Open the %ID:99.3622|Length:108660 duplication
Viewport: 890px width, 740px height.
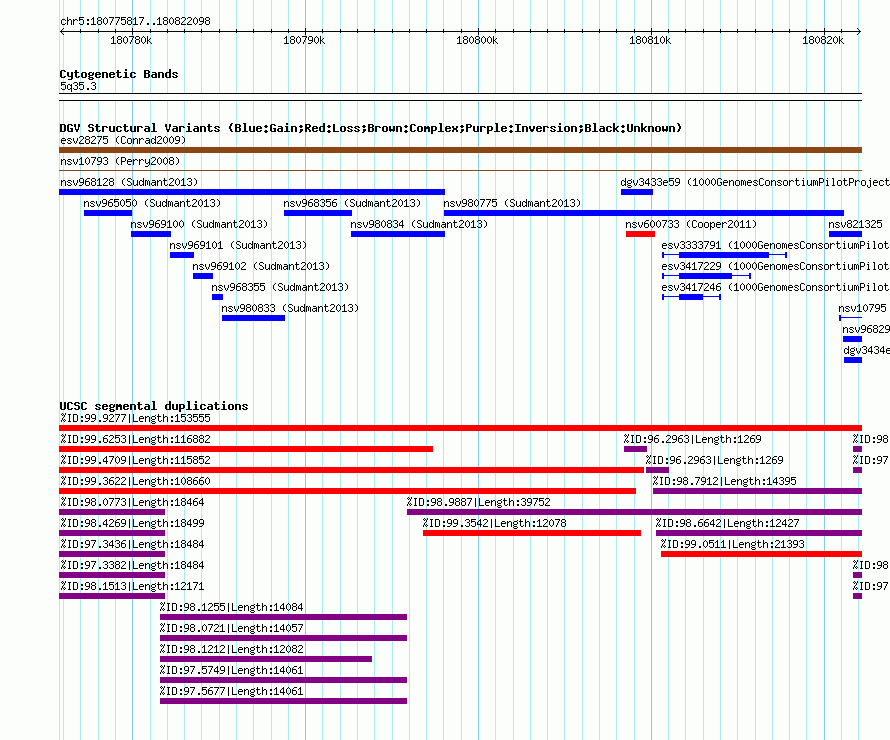coord(136,481)
